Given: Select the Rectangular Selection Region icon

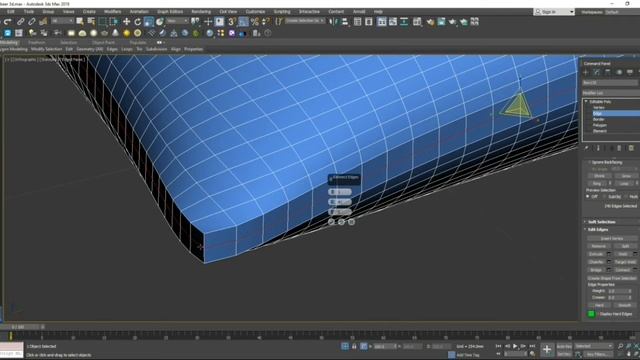Looking at the screenshot, I should point(102,21).
